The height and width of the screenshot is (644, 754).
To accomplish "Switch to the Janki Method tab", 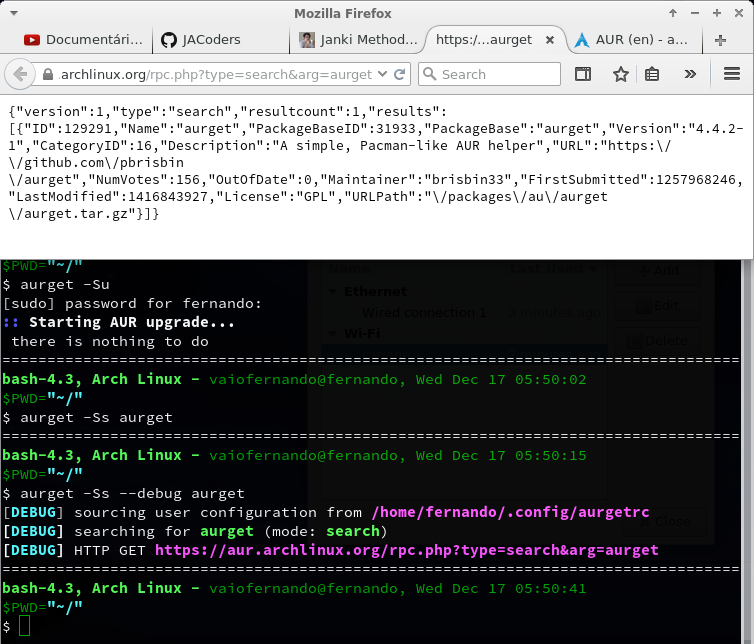I will pos(358,39).
